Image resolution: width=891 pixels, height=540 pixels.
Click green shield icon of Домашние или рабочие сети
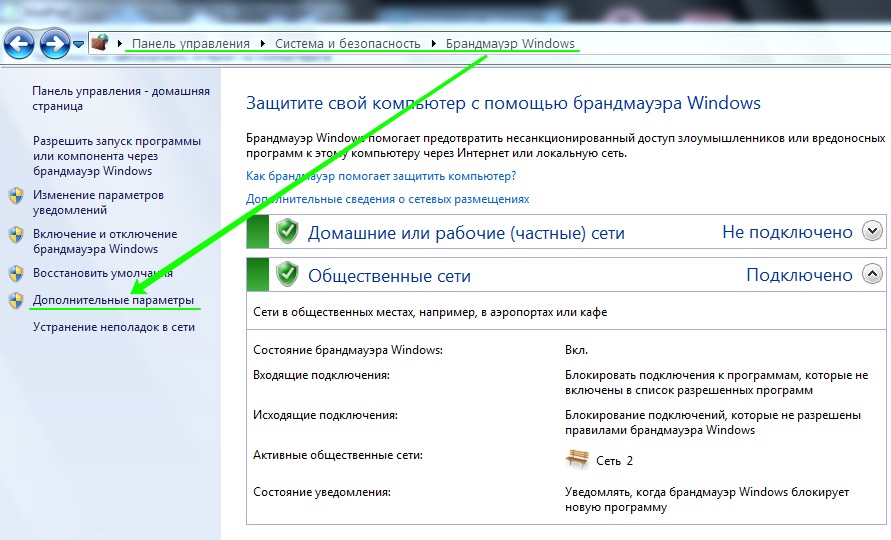tap(287, 231)
